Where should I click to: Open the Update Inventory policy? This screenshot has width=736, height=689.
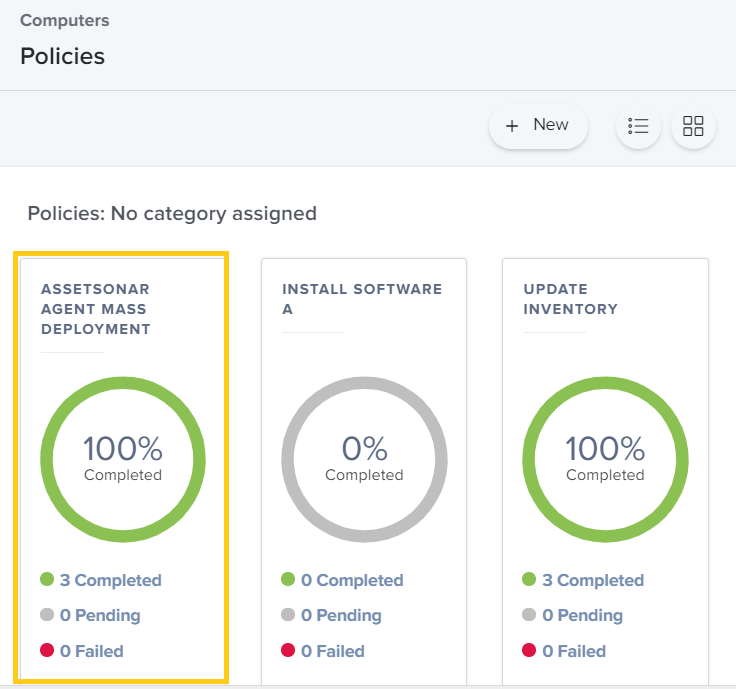click(570, 299)
